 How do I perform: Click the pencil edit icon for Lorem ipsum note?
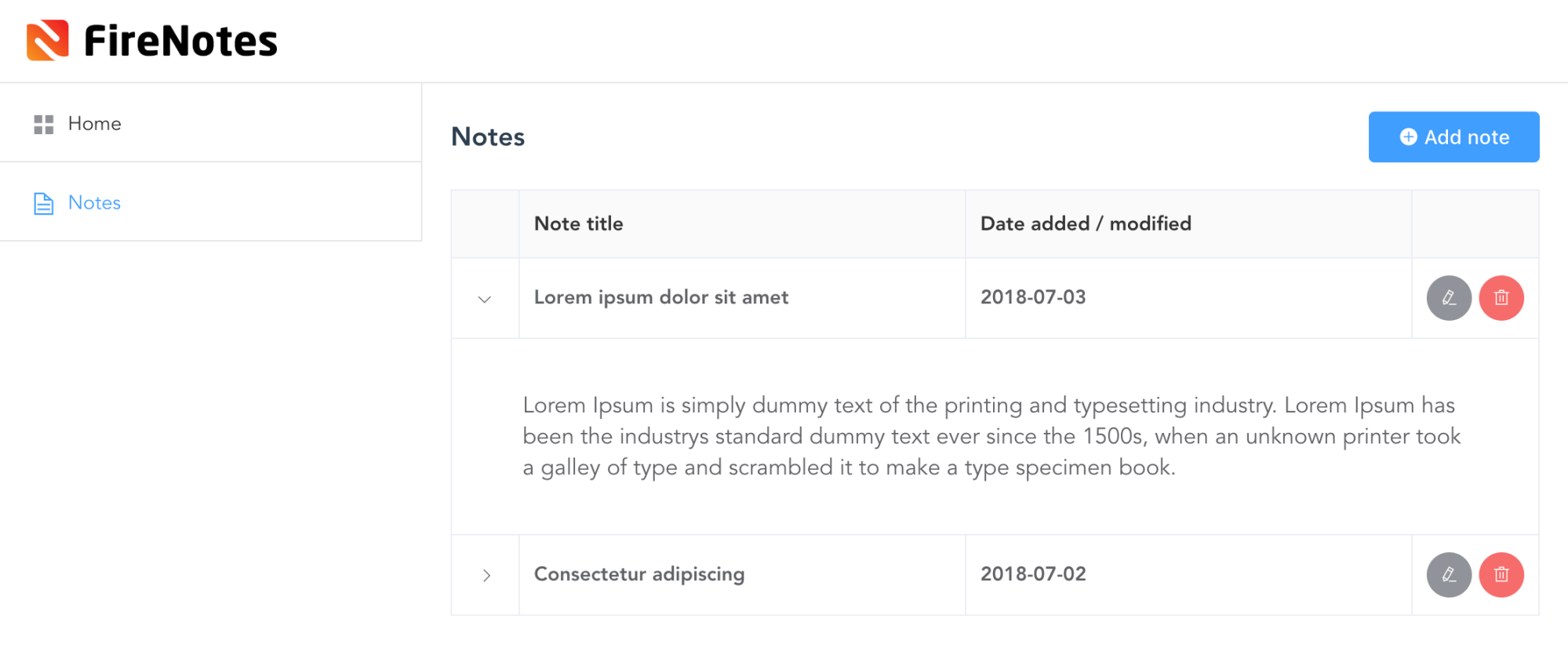pos(1448,297)
